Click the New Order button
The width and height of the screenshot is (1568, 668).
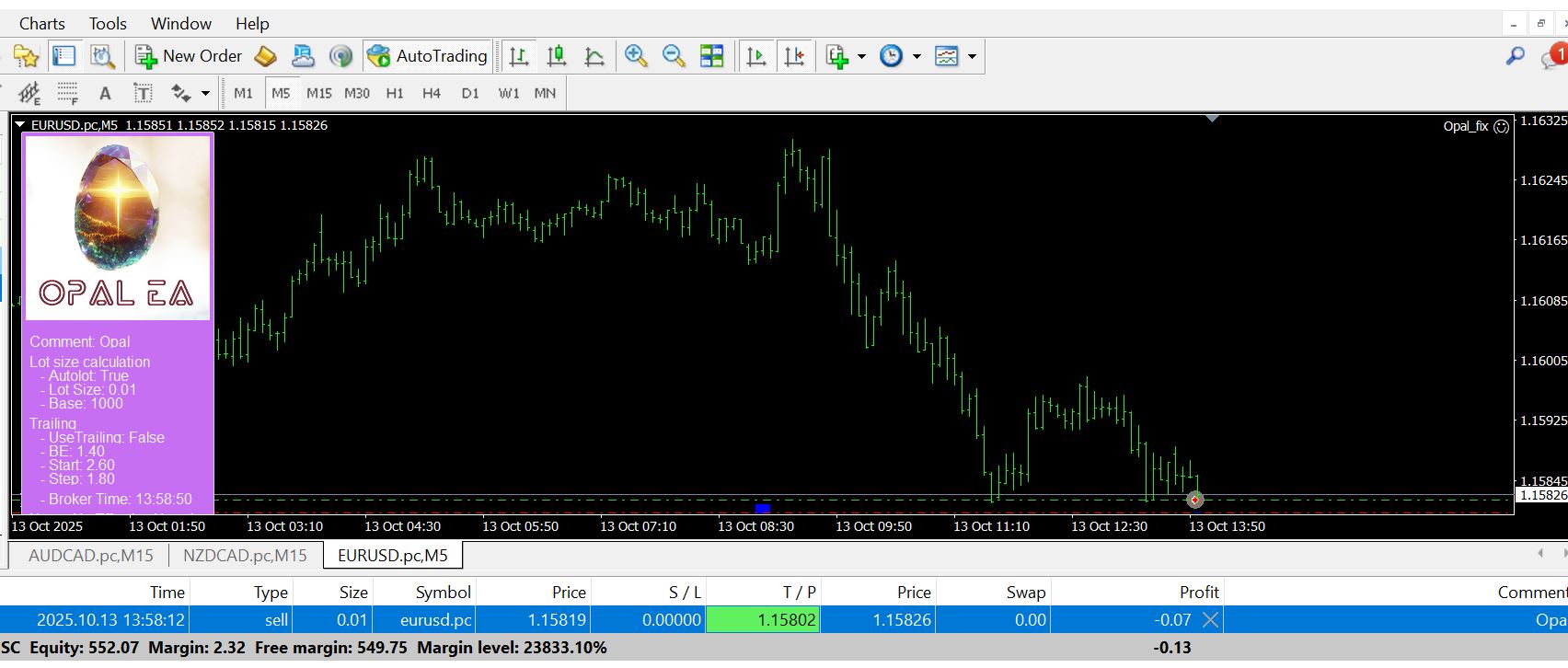click(x=189, y=56)
